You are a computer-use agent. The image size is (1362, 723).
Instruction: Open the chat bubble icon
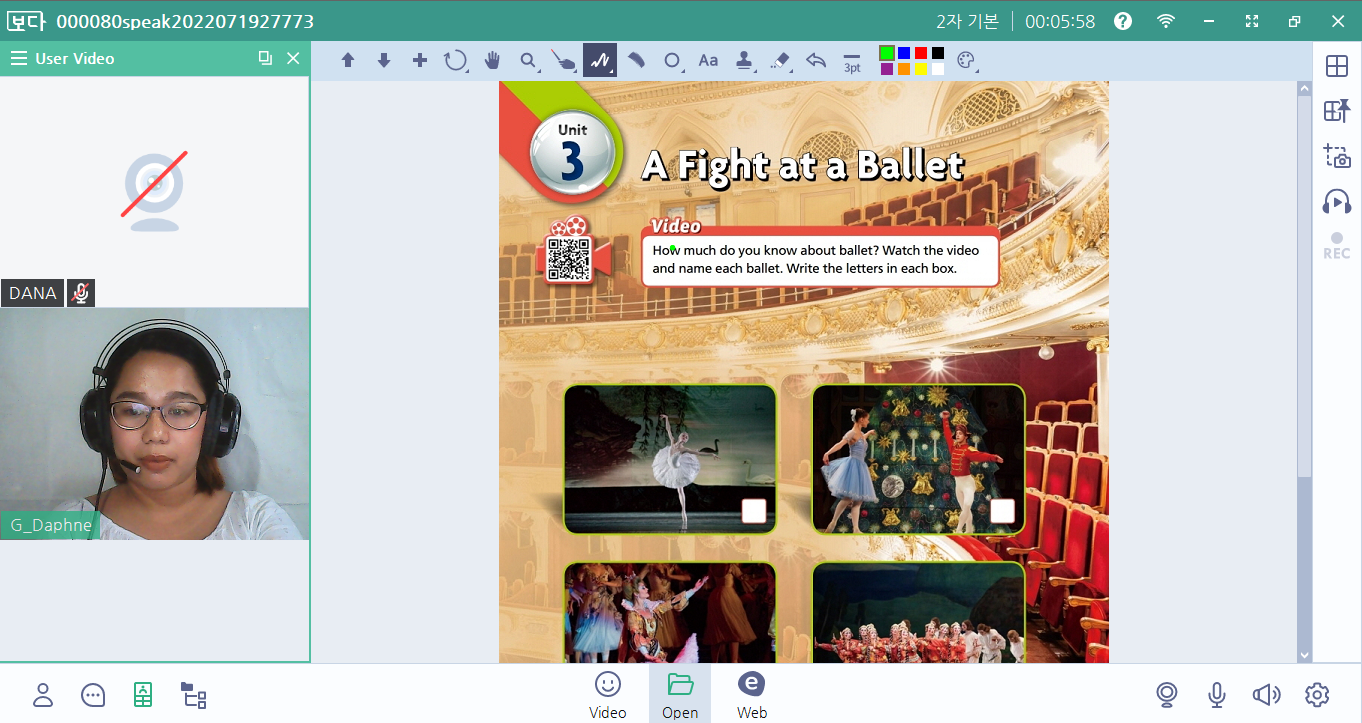[93, 694]
